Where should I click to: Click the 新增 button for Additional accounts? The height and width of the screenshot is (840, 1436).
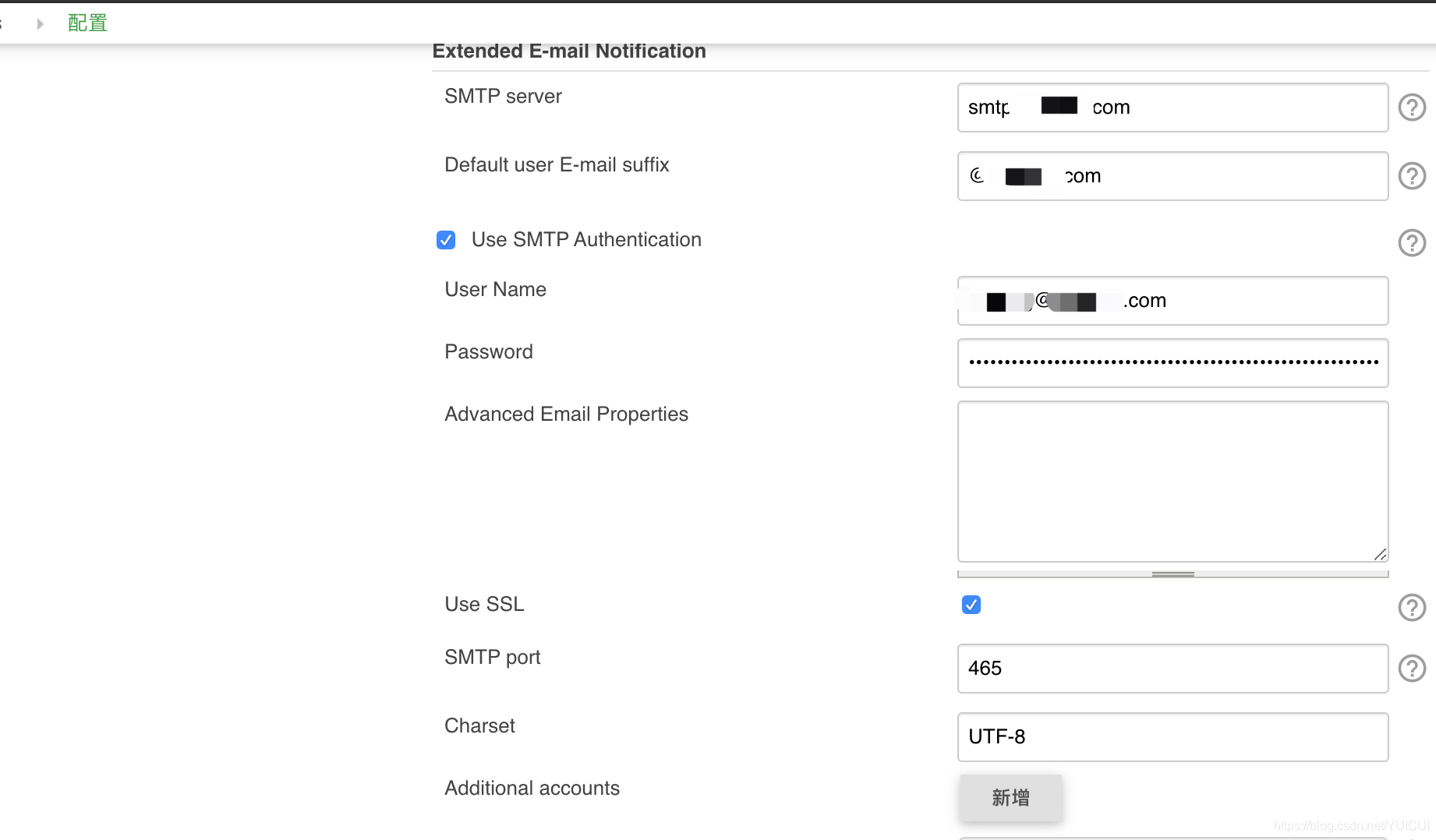coord(1010,797)
